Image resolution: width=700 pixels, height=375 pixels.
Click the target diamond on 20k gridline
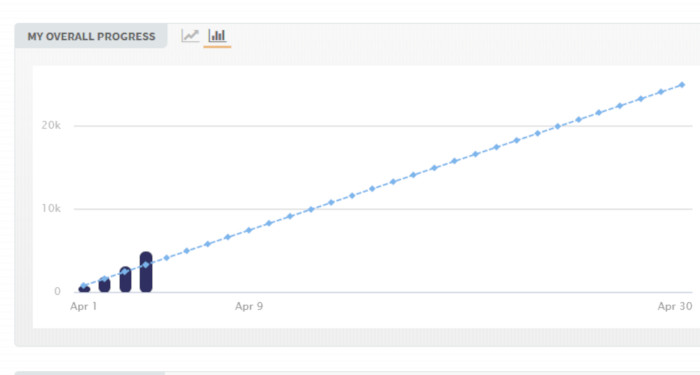click(x=558, y=126)
